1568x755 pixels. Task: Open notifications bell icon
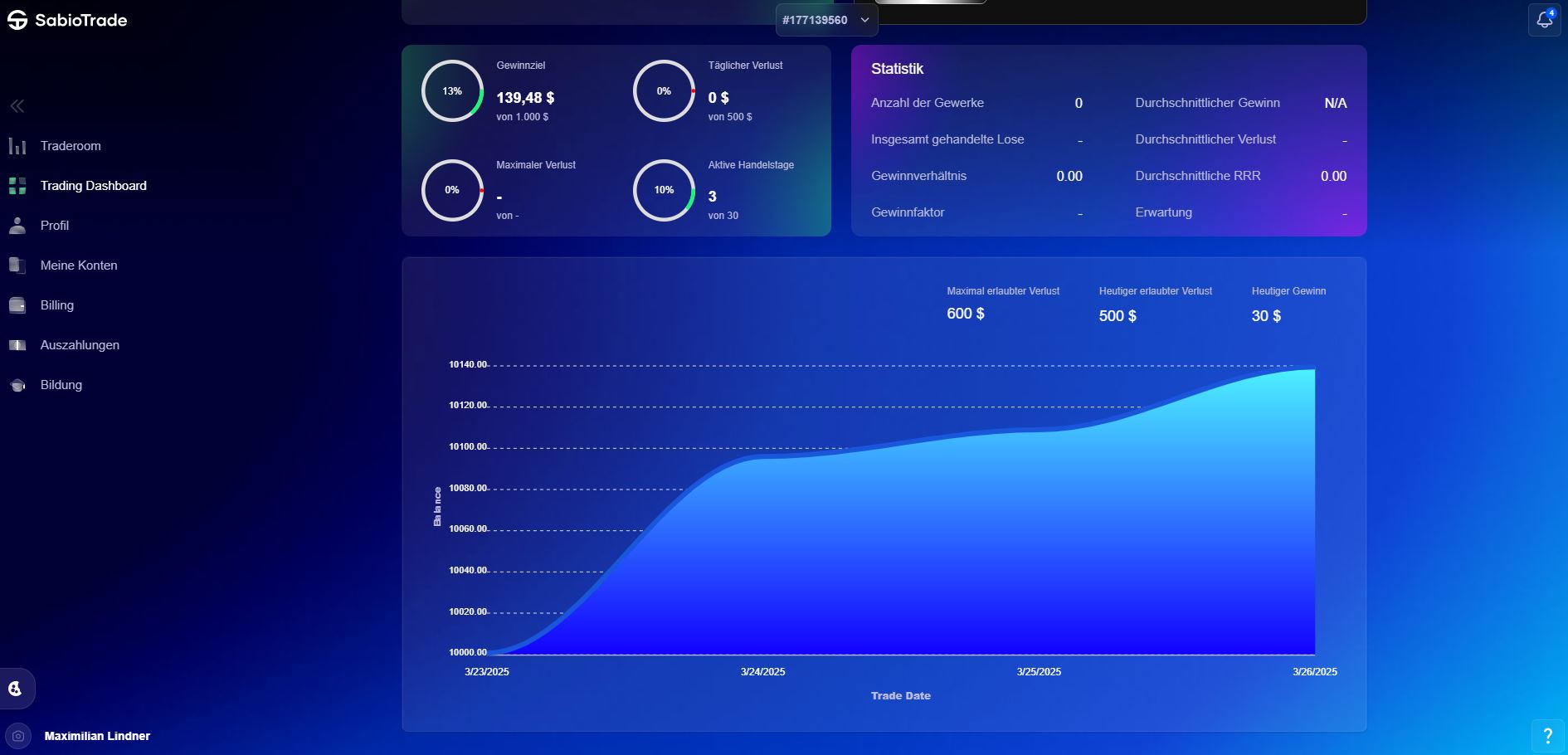(1544, 20)
